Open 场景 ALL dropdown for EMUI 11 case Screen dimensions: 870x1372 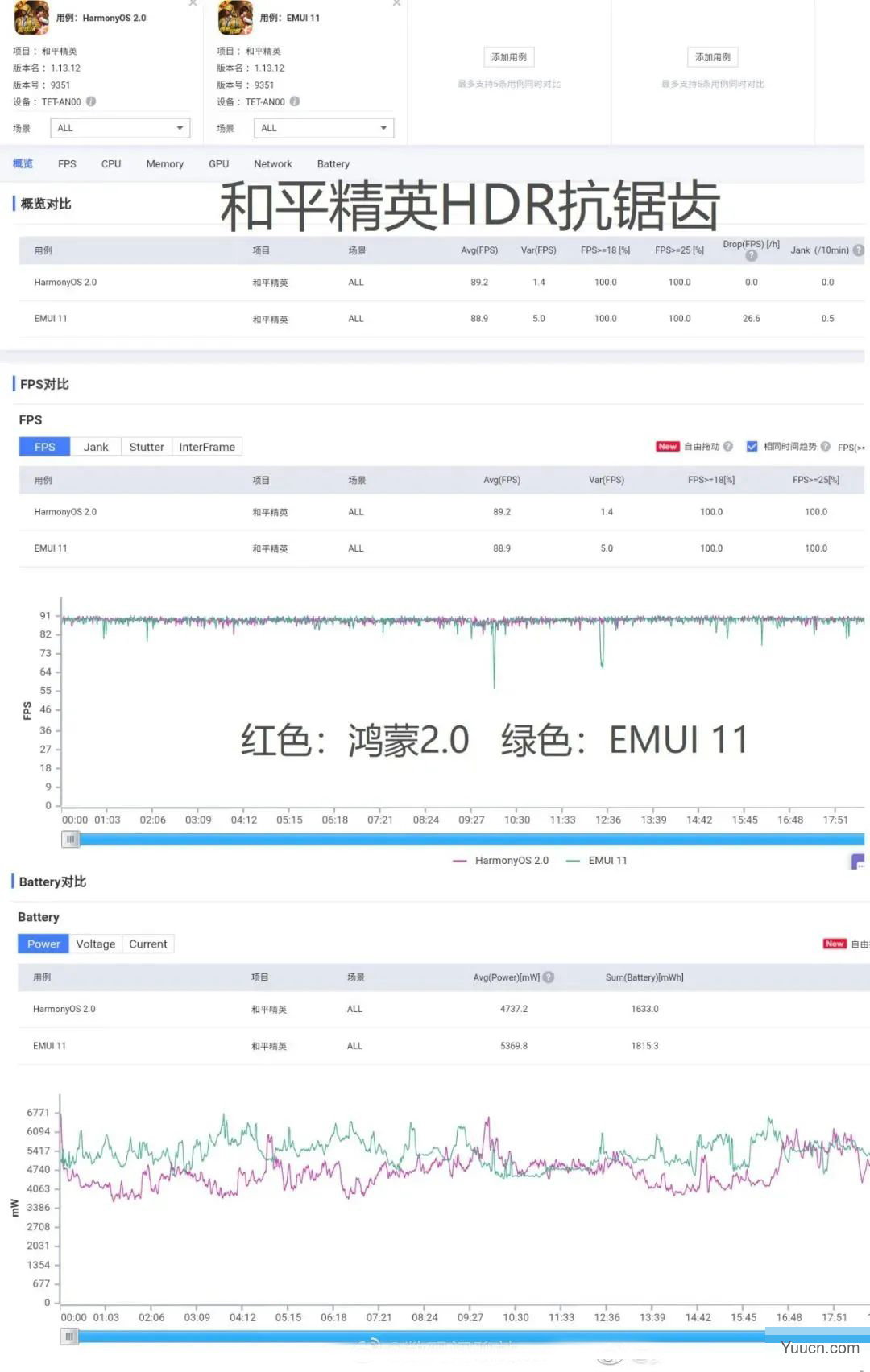(x=324, y=128)
